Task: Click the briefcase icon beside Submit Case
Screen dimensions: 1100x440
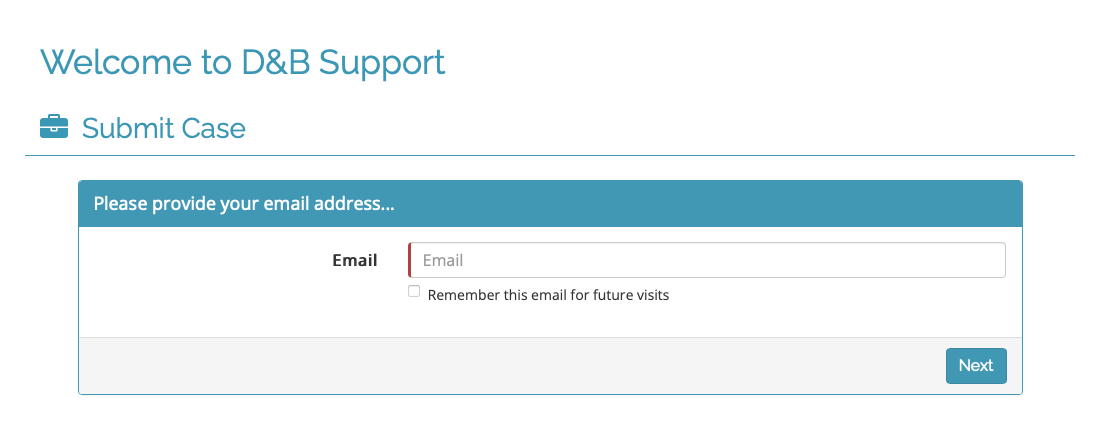Action: (54, 128)
